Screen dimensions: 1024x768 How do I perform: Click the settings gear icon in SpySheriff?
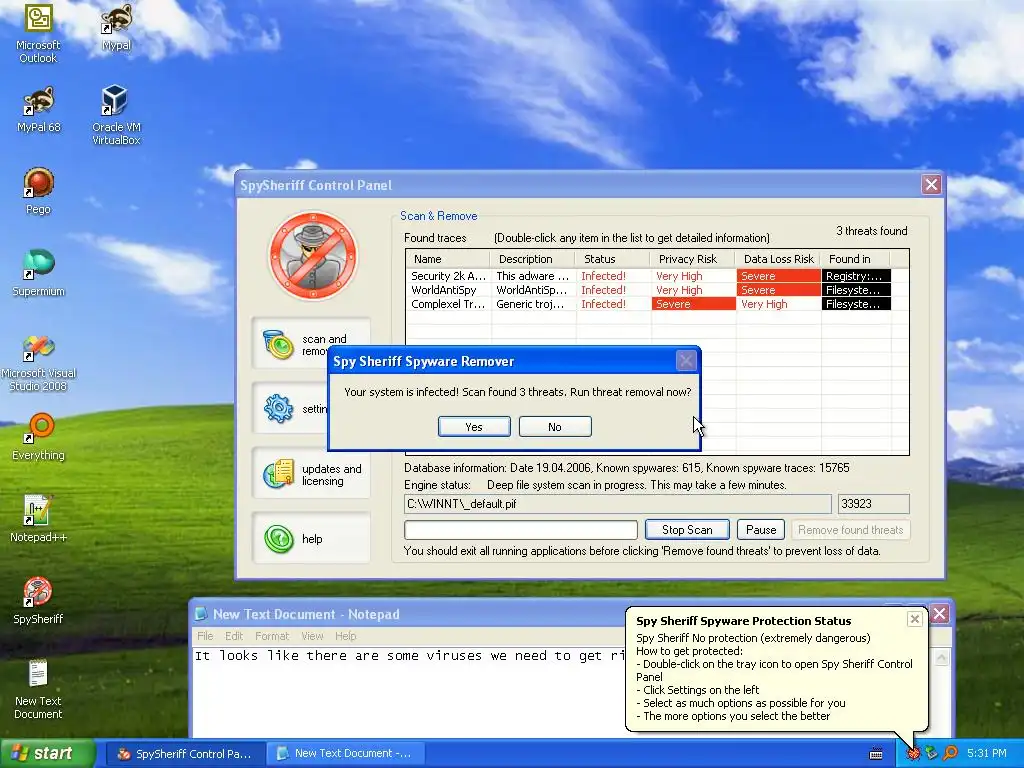[279, 409]
